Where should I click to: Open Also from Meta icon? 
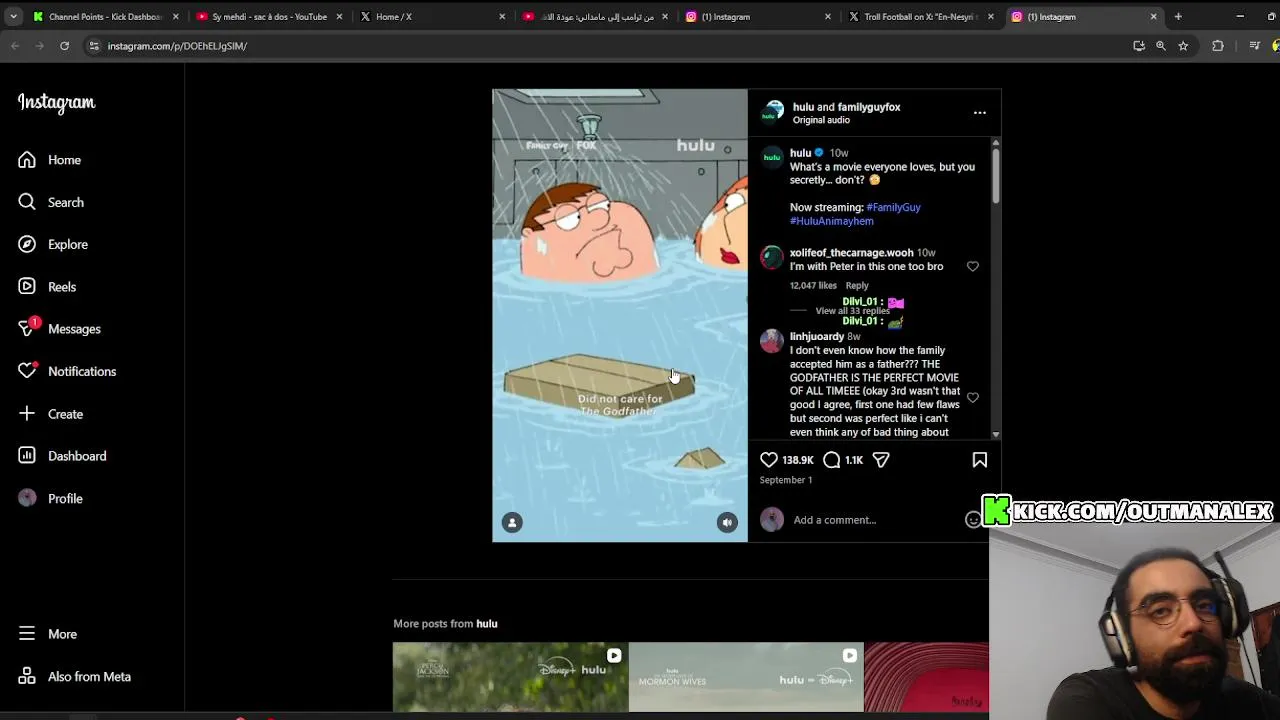pos(27,676)
